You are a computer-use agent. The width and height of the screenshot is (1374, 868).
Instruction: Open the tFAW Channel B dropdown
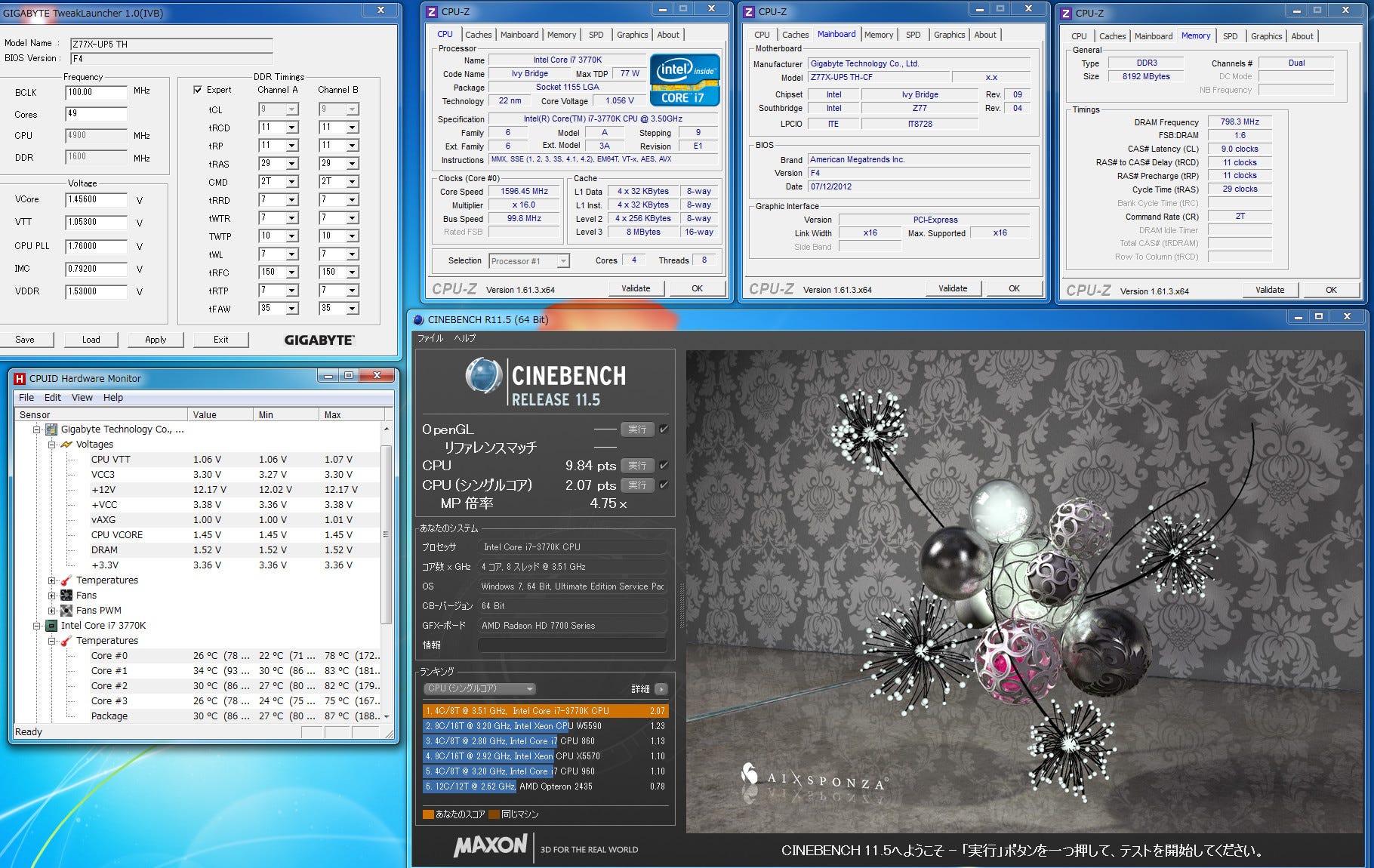click(352, 309)
